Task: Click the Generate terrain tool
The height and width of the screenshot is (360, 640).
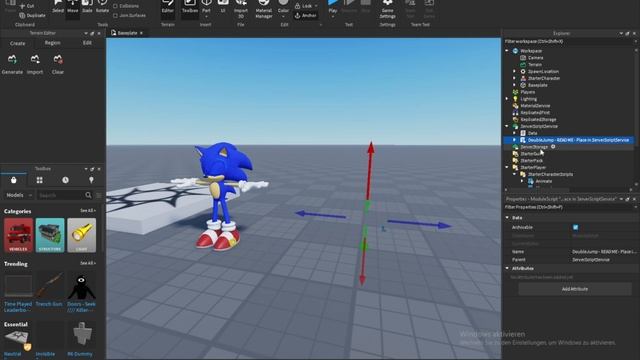Action: pyautogui.click(x=12, y=64)
